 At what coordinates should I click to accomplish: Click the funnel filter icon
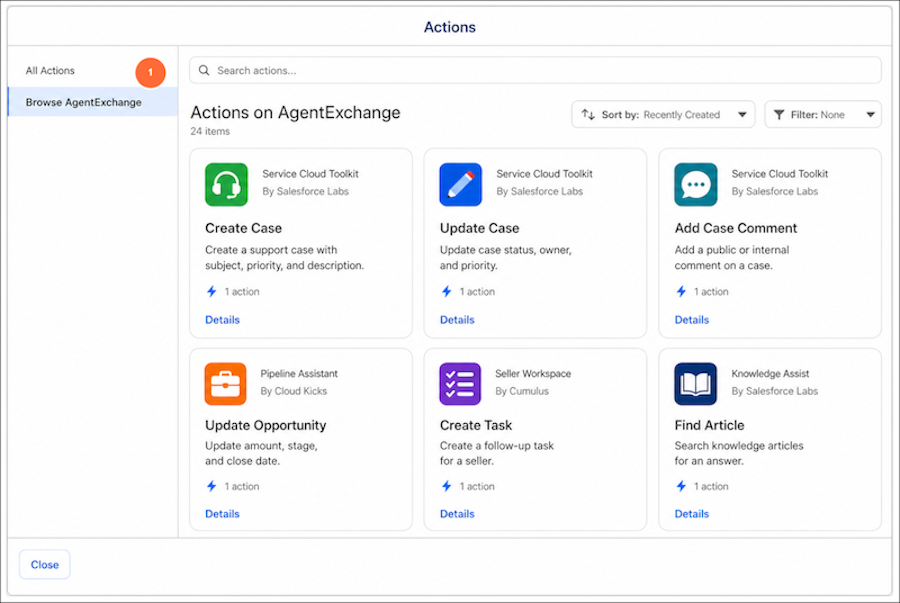tap(779, 115)
